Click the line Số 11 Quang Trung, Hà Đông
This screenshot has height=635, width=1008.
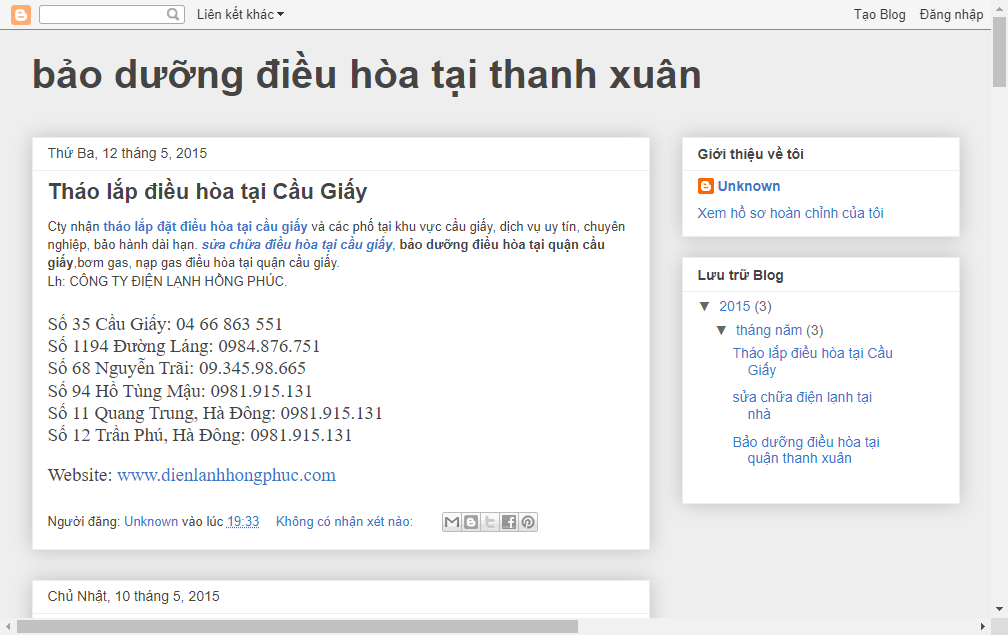(215, 413)
